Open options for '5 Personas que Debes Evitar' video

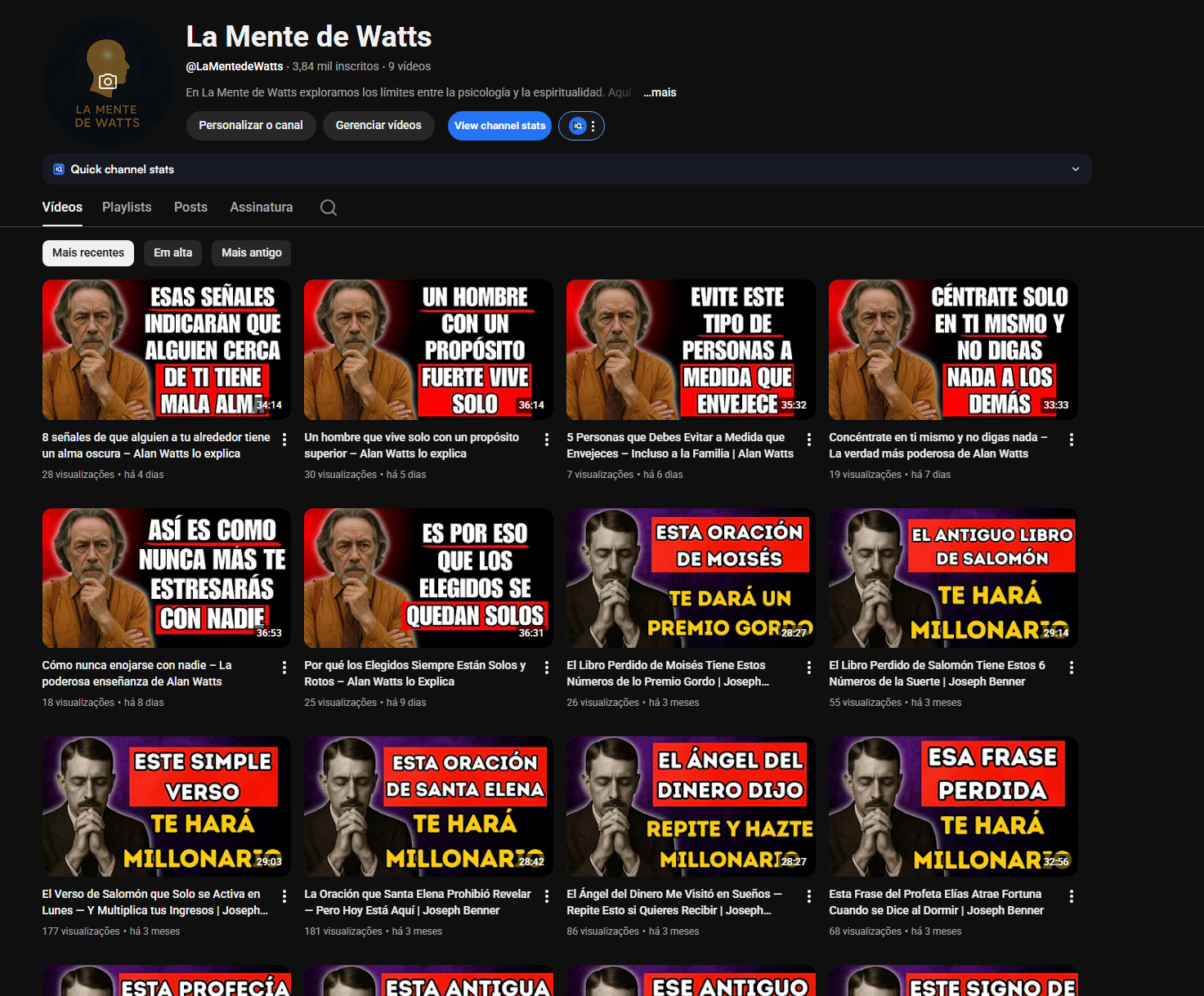coord(809,440)
